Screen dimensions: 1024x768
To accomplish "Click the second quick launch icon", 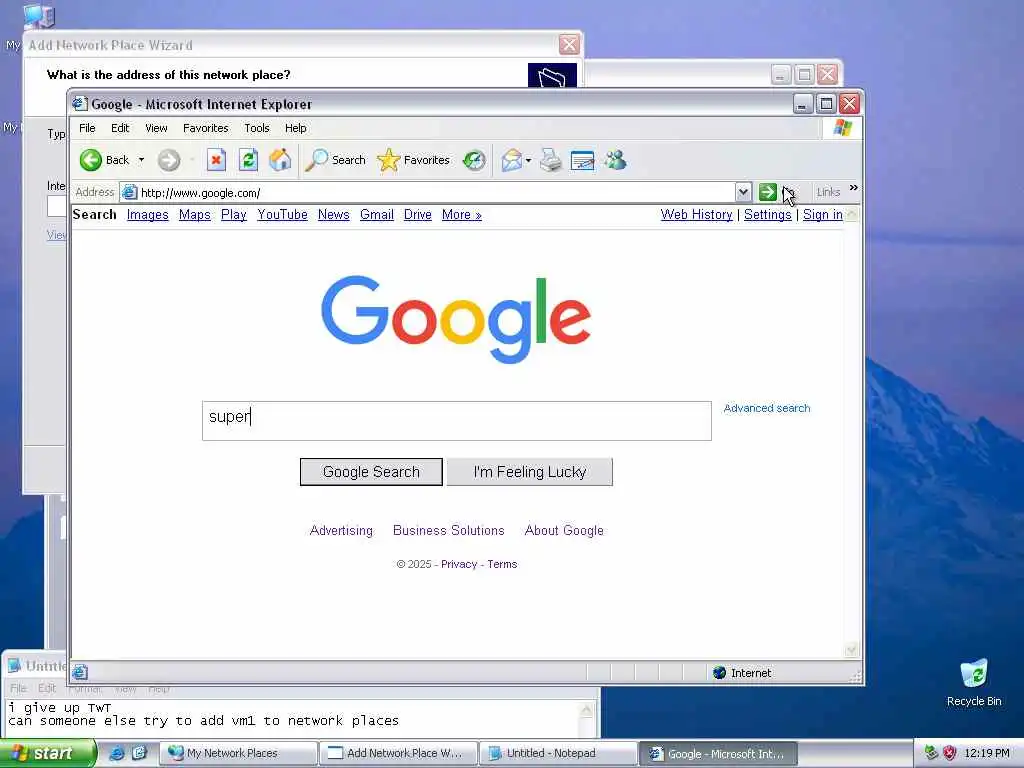I will click(x=139, y=754).
